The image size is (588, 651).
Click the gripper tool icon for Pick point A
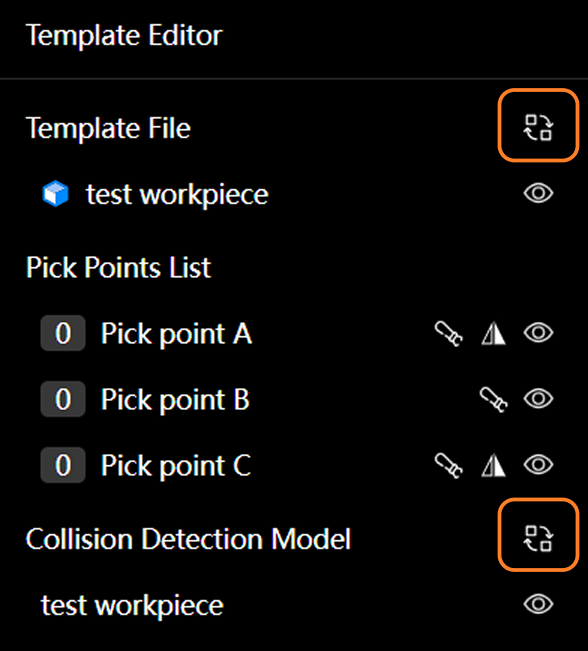pyautogui.click(x=448, y=333)
